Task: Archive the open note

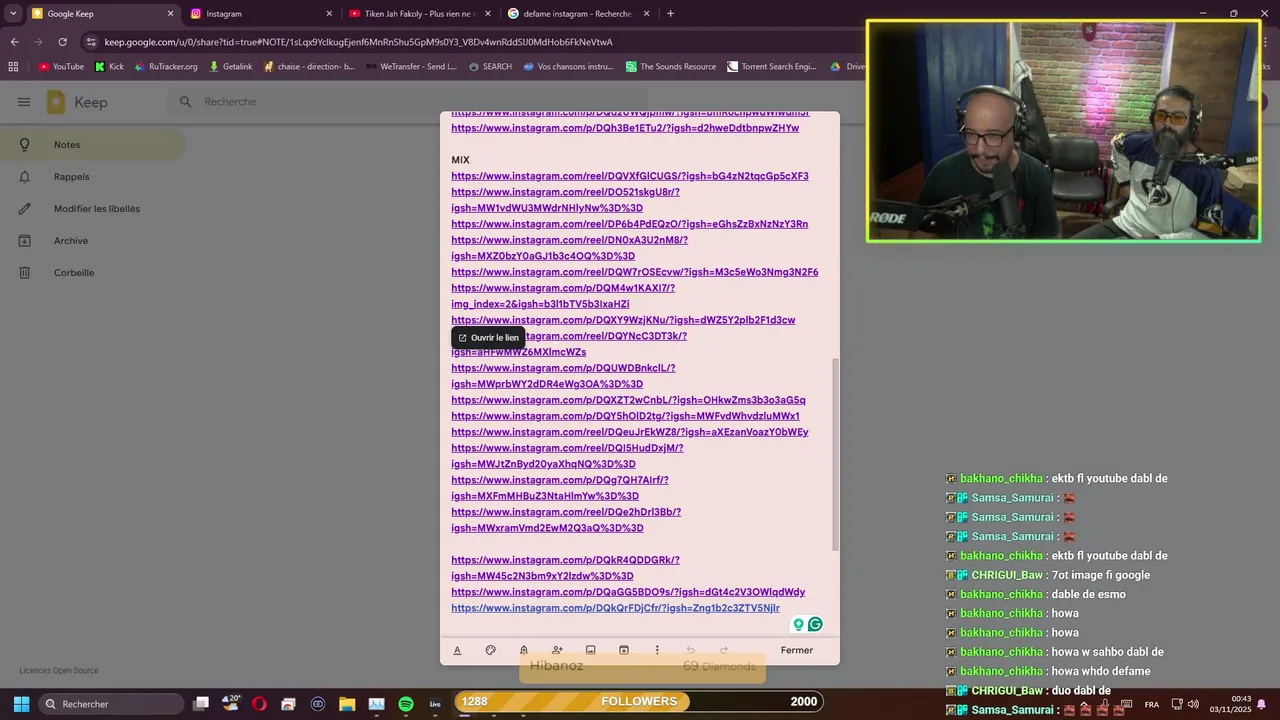Action: point(624,650)
